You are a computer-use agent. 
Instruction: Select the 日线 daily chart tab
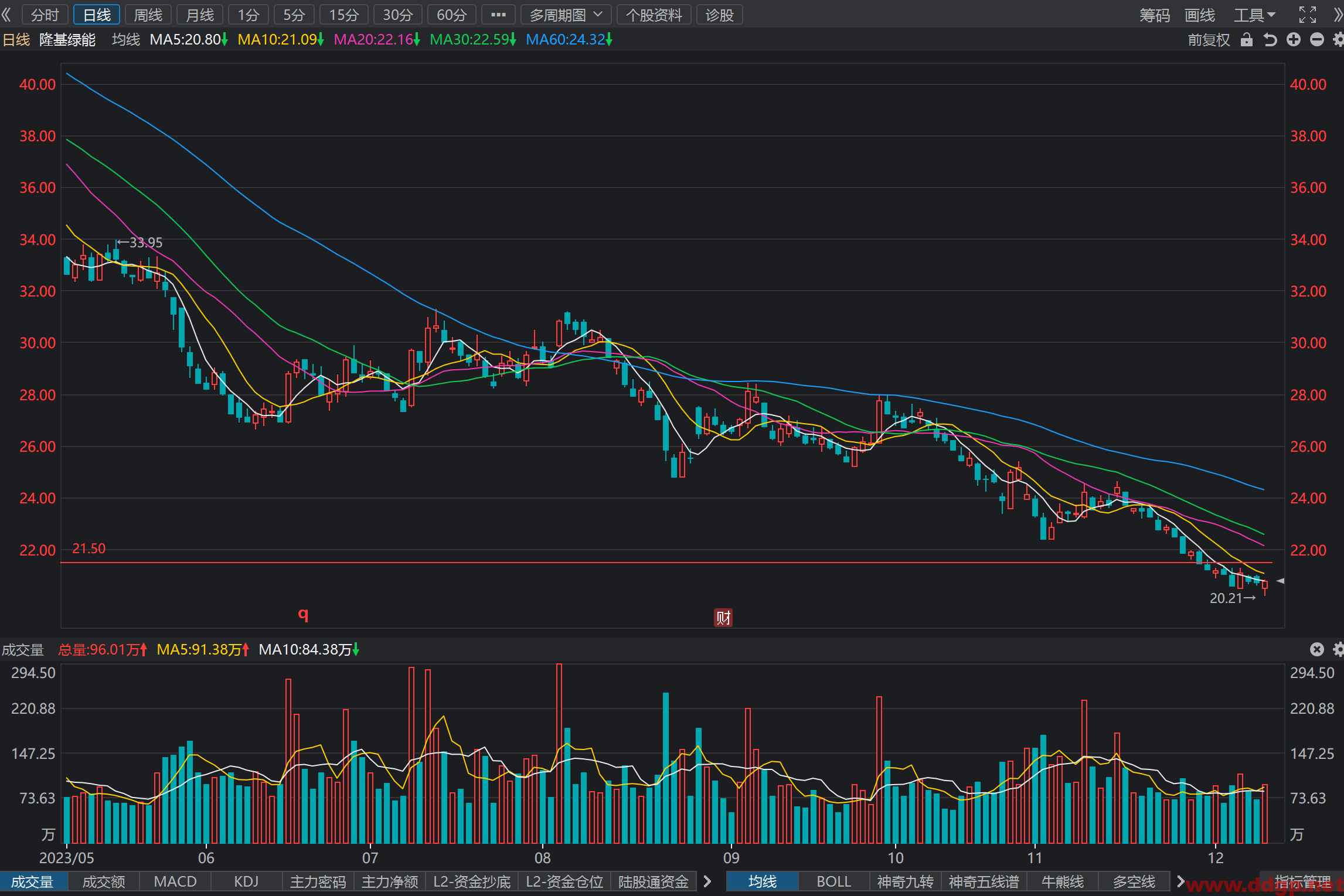(x=97, y=15)
